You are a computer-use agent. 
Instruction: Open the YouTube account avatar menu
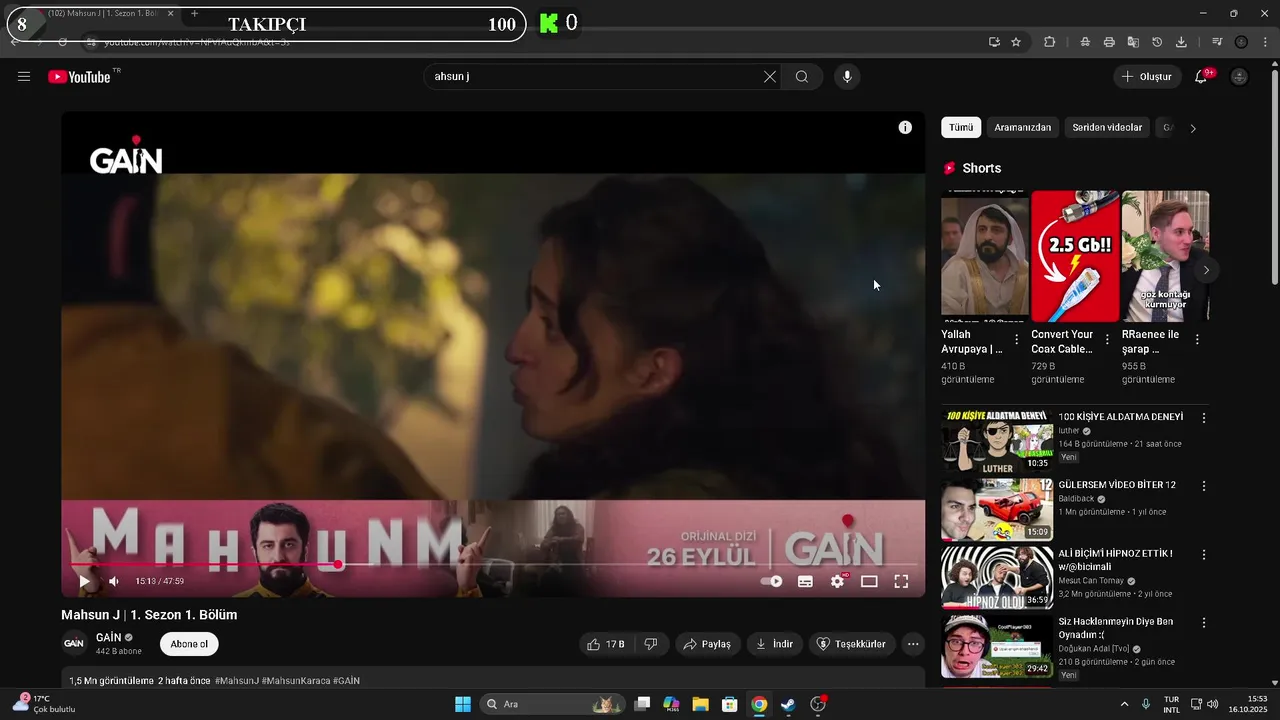point(1239,77)
